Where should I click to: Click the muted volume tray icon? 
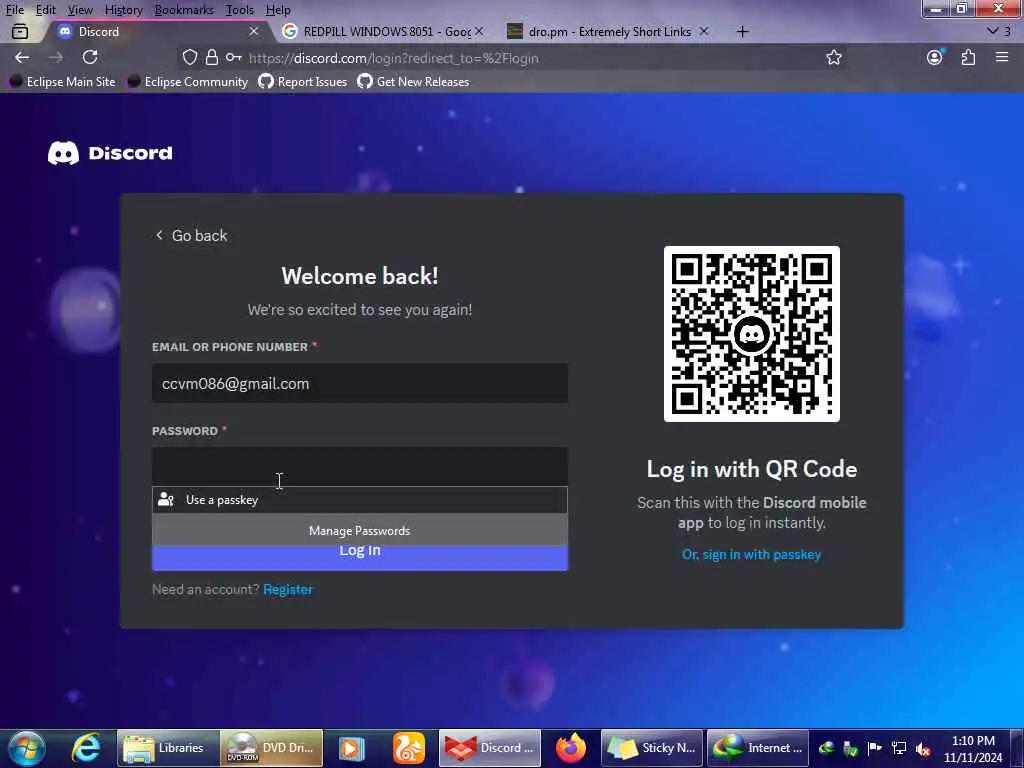[923, 749]
